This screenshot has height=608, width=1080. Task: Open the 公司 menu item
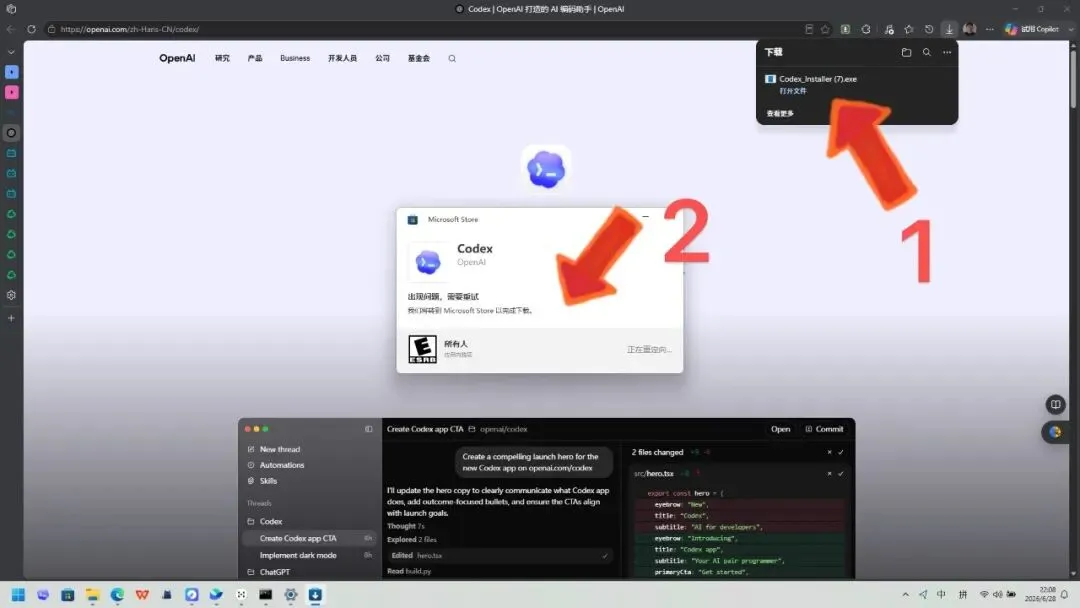[382, 59]
